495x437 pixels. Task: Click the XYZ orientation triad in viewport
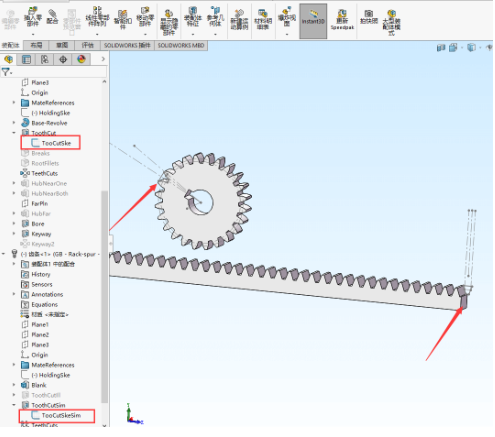[x=134, y=414]
